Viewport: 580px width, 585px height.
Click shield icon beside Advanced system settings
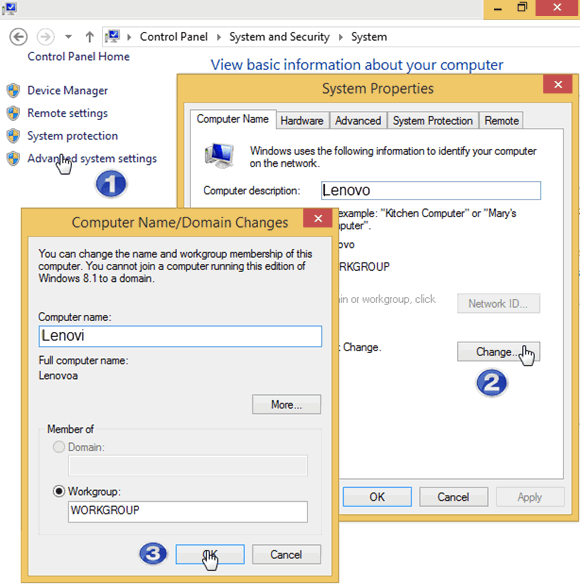point(13,159)
